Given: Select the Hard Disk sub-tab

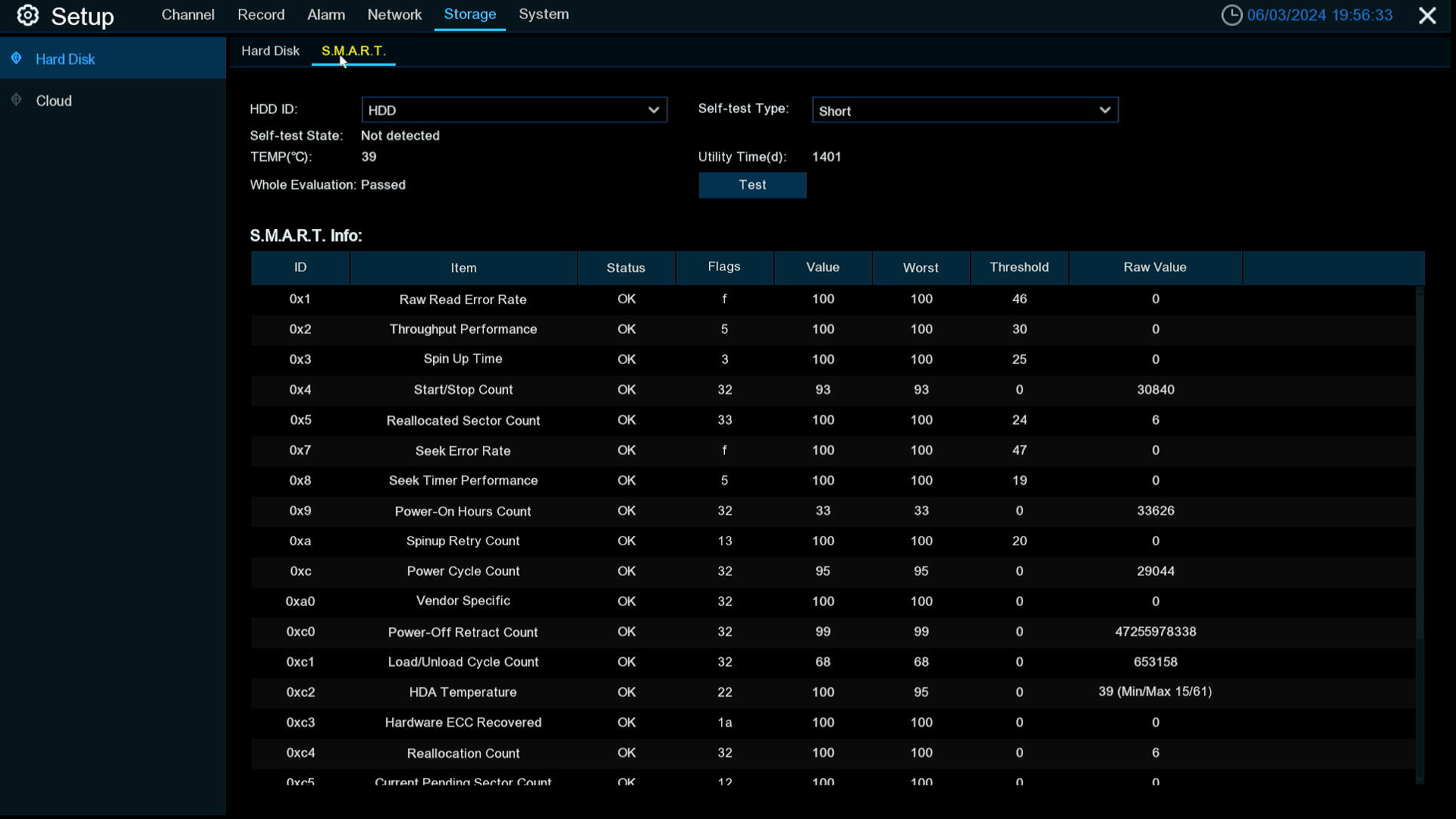Looking at the screenshot, I should pyautogui.click(x=271, y=51).
